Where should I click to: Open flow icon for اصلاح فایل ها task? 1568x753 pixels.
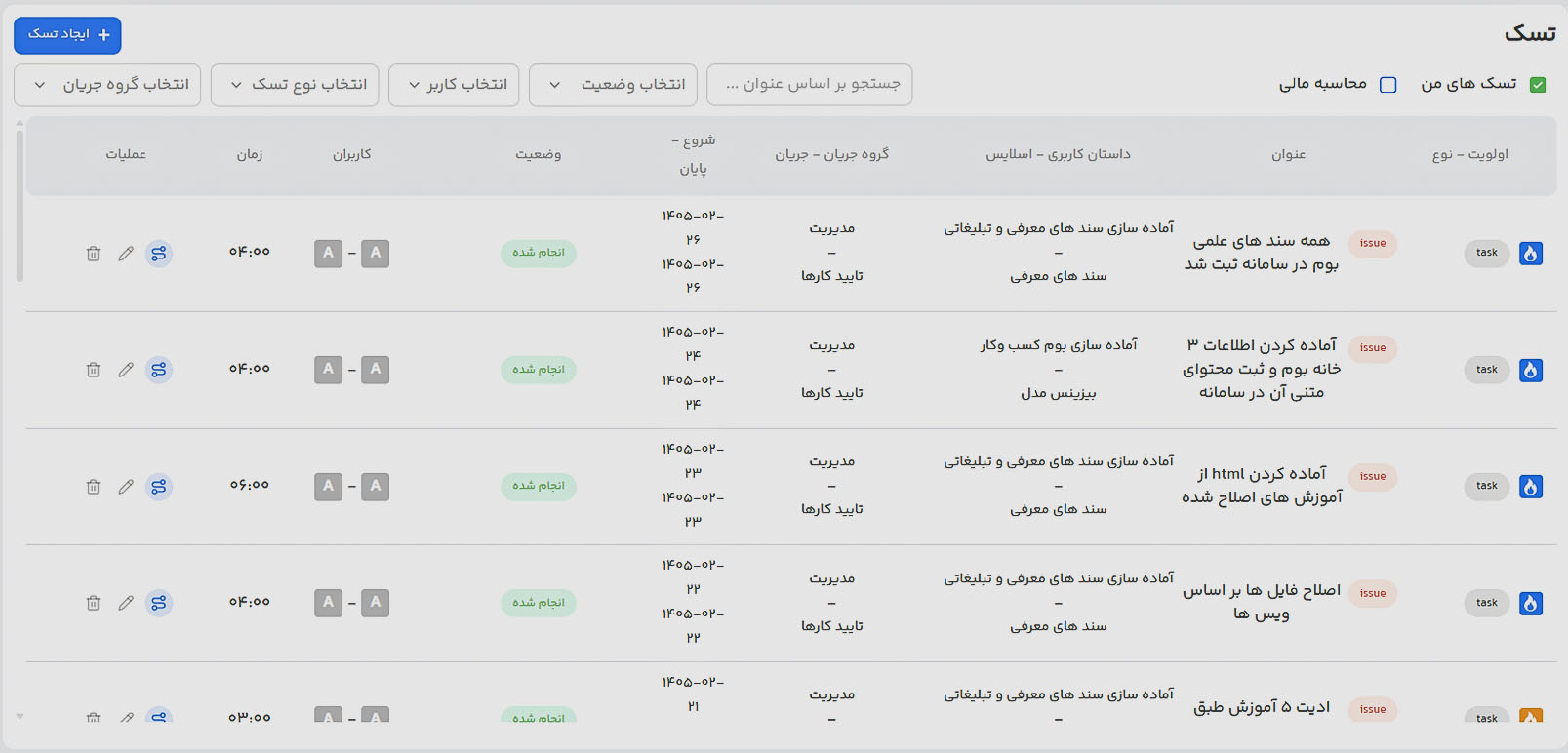pos(159,603)
